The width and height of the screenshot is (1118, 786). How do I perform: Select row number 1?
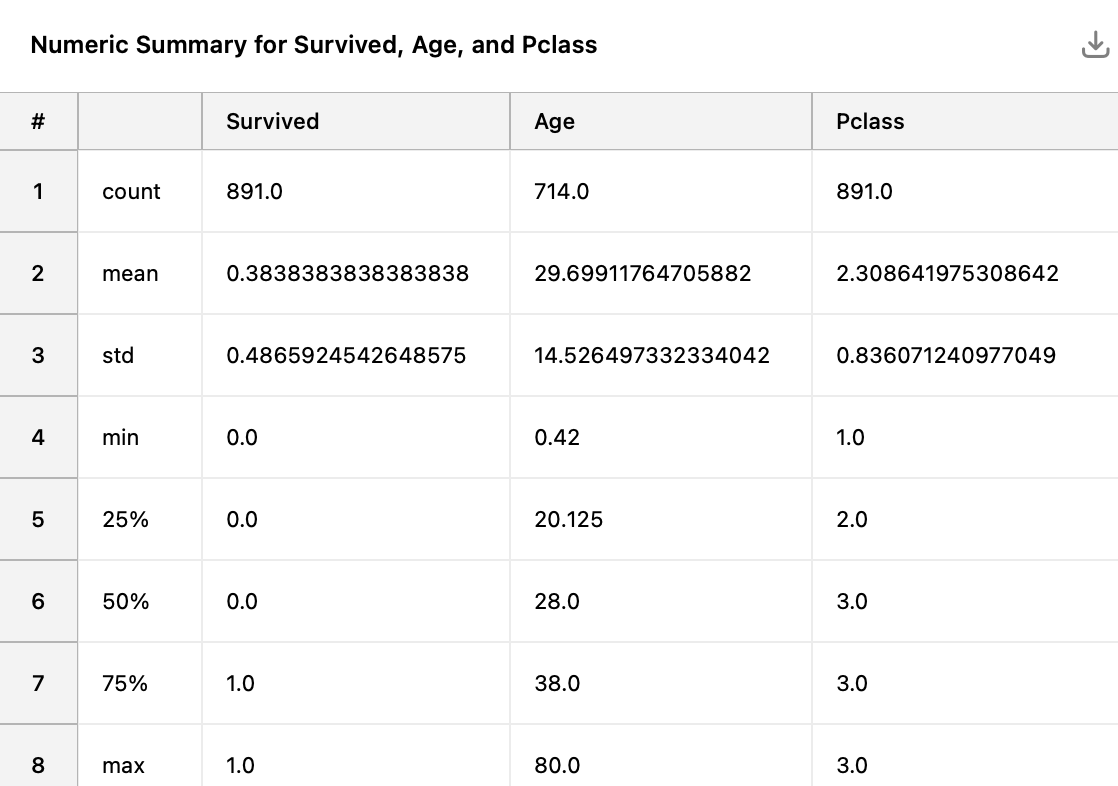coord(37,191)
